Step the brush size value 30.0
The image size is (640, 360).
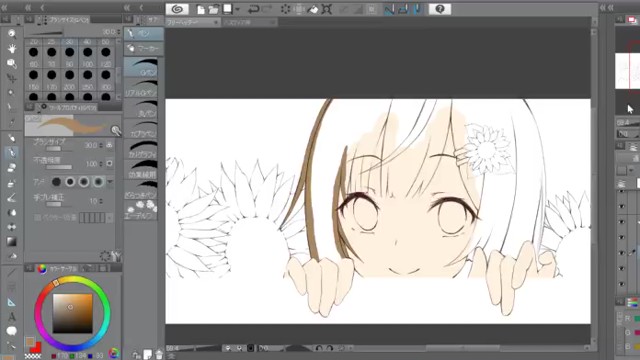click(x=101, y=145)
